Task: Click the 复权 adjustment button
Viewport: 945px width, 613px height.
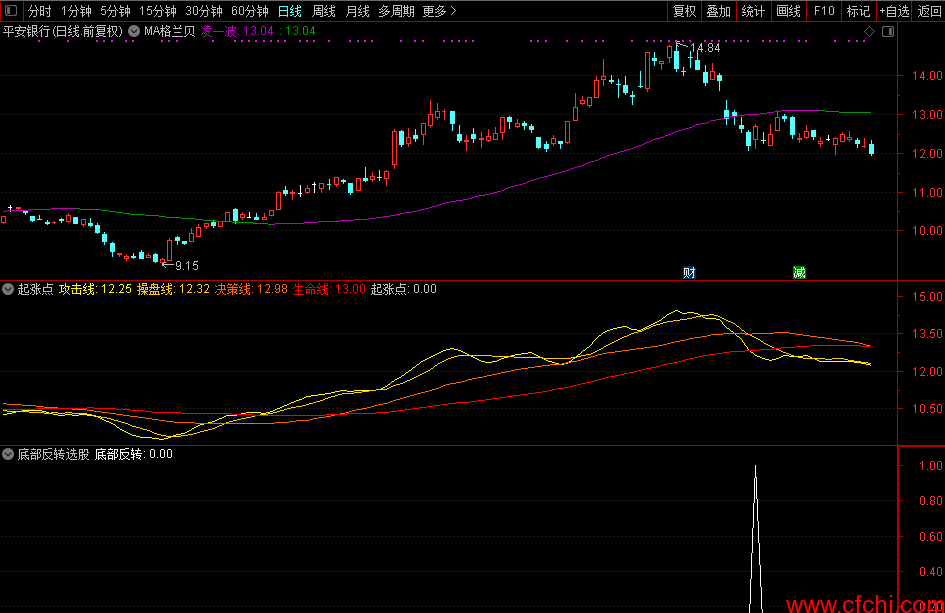Action: tap(685, 11)
